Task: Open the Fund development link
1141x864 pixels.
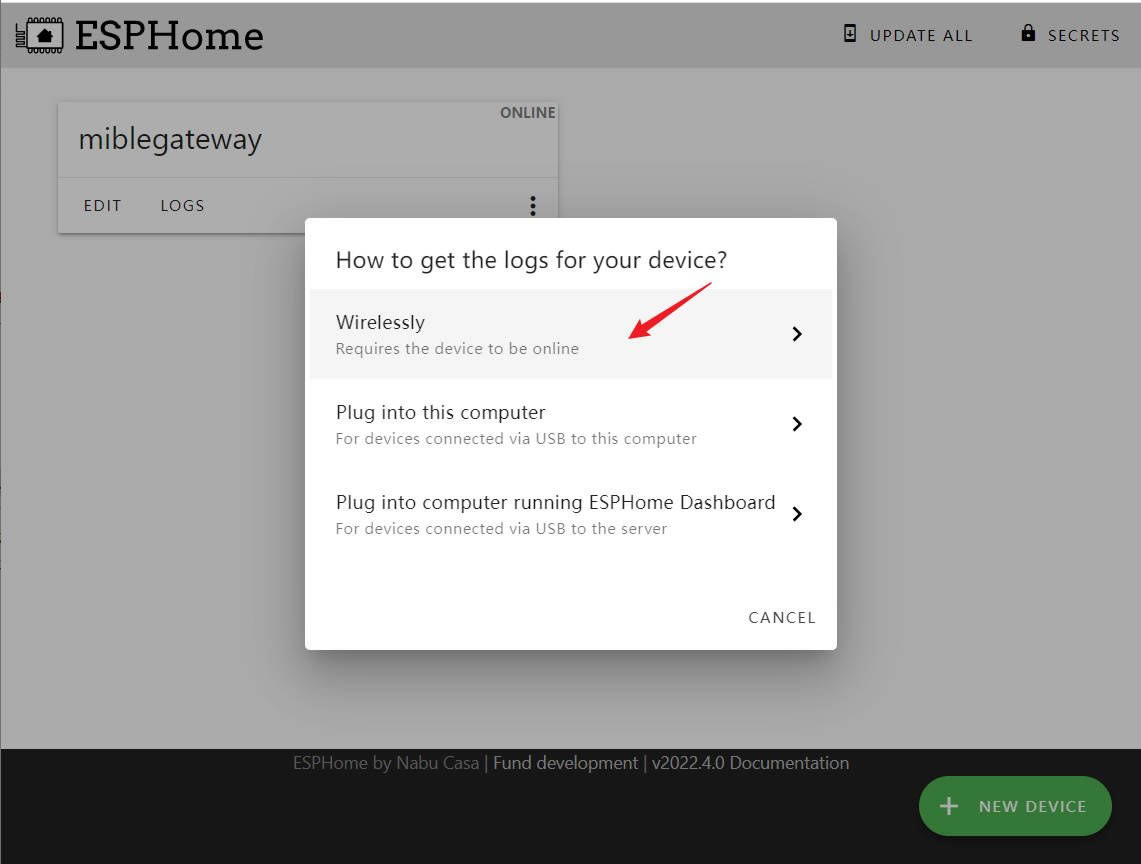Action: [x=565, y=763]
